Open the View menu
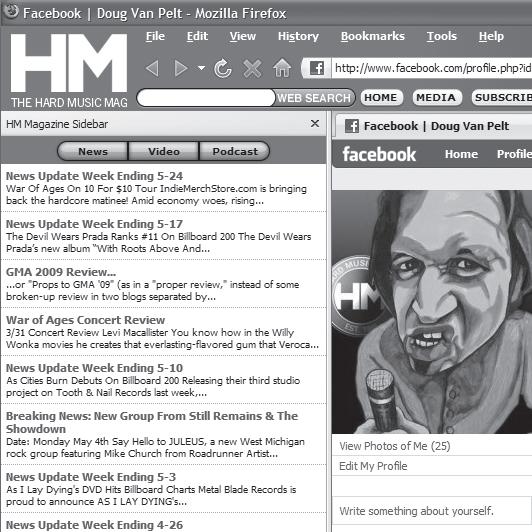This screenshot has width=532, height=532. [243, 36]
